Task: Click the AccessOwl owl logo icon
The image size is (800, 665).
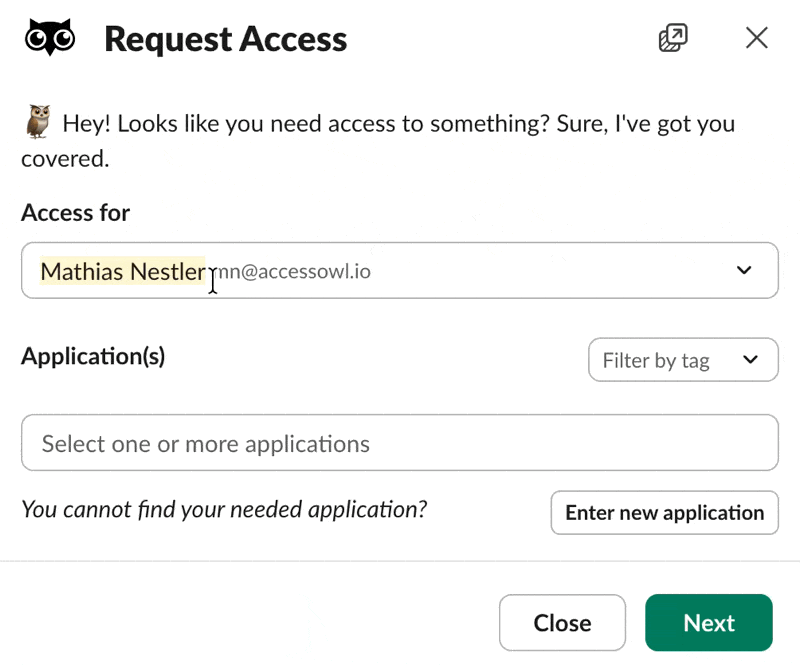Action: pos(49,37)
